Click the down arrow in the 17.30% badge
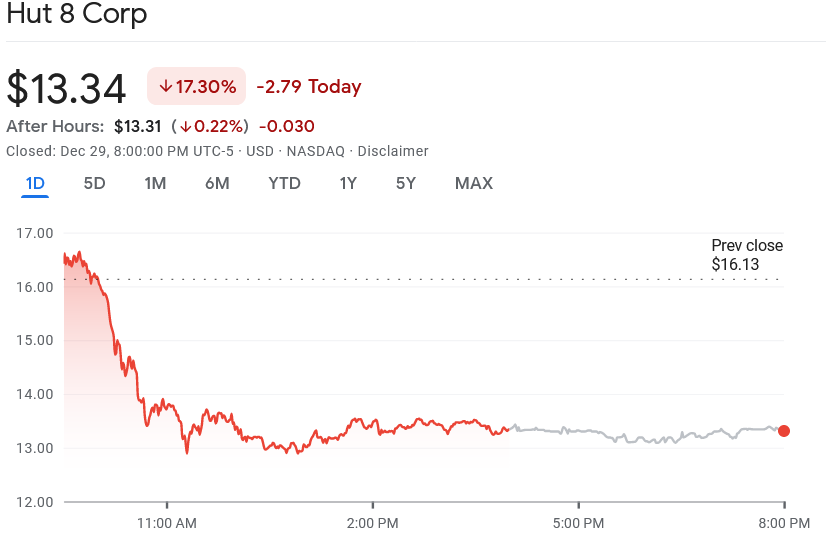826x537 pixels. (x=166, y=86)
